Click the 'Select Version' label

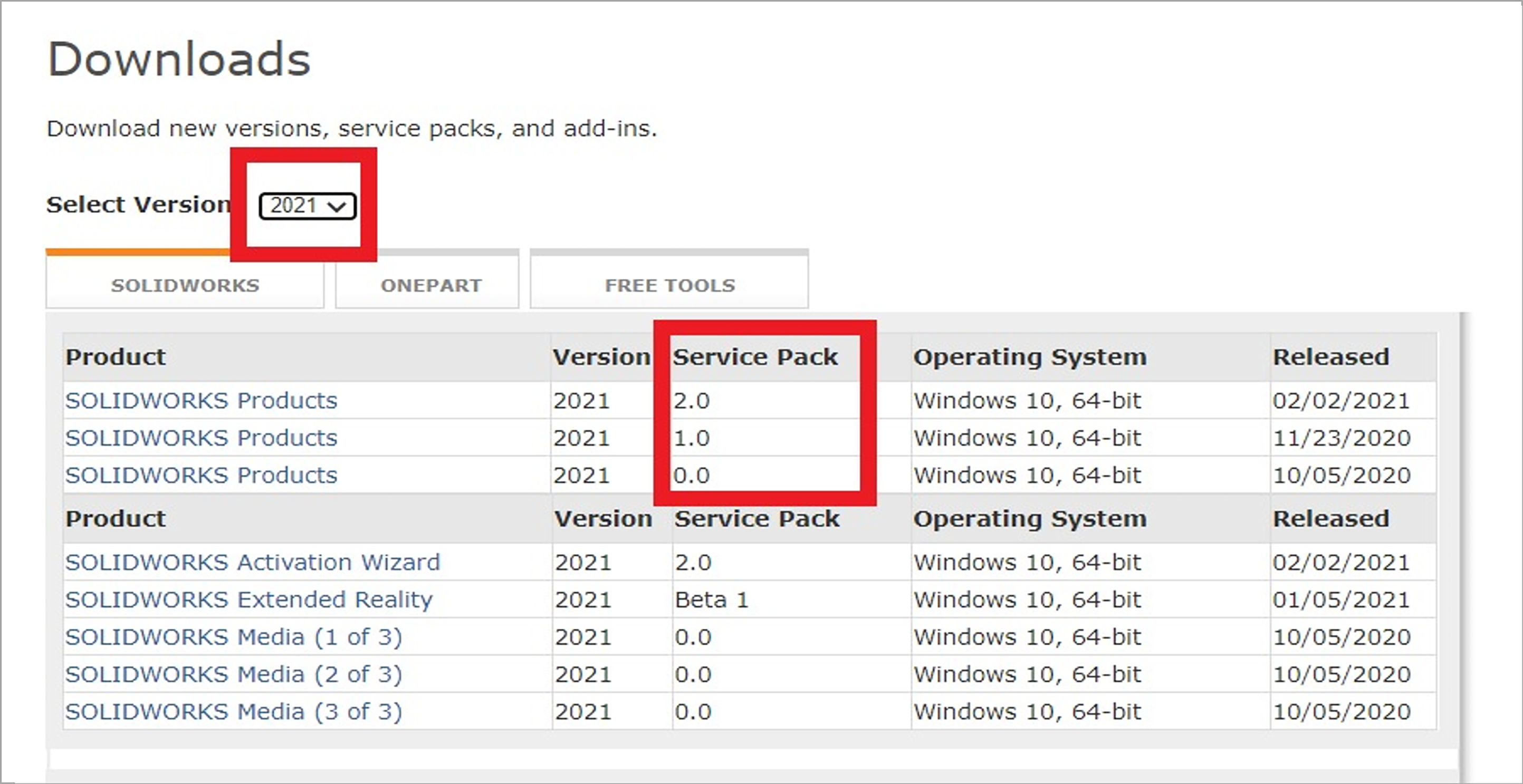(x=139, y=205)
